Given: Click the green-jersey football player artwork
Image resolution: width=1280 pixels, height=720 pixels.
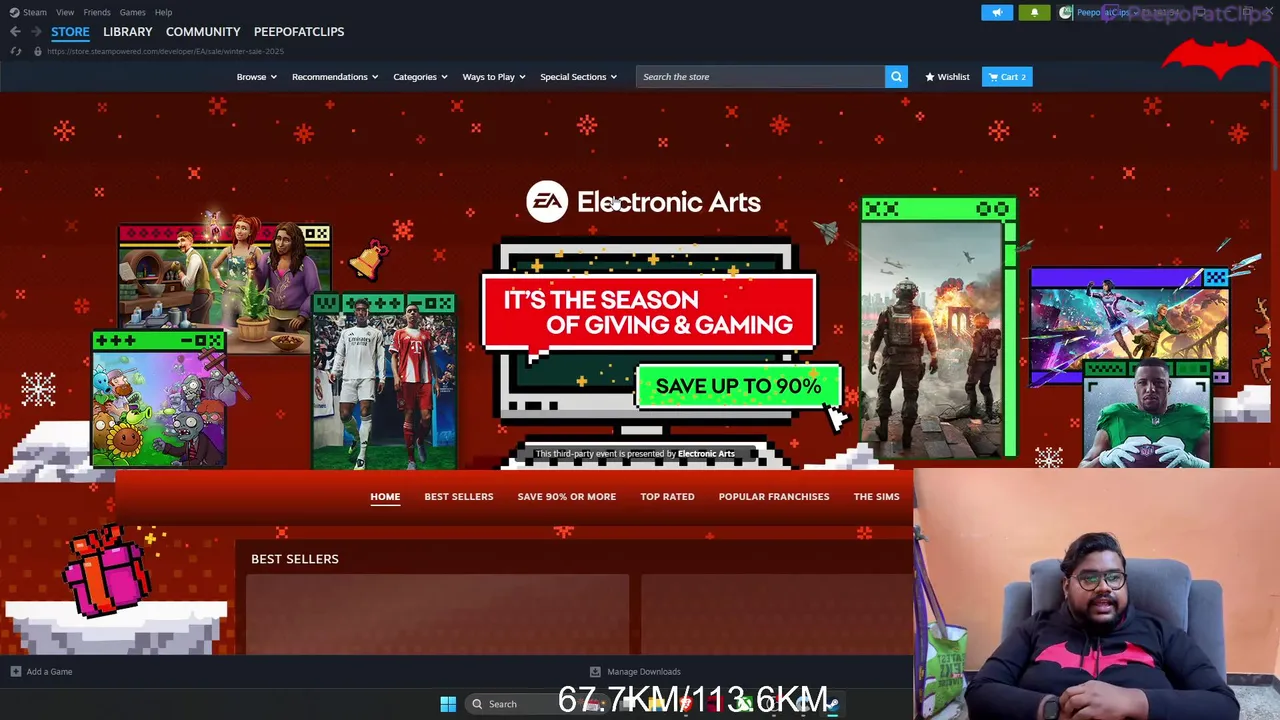Looking at the screenshot, I should tap(1148, 415).
